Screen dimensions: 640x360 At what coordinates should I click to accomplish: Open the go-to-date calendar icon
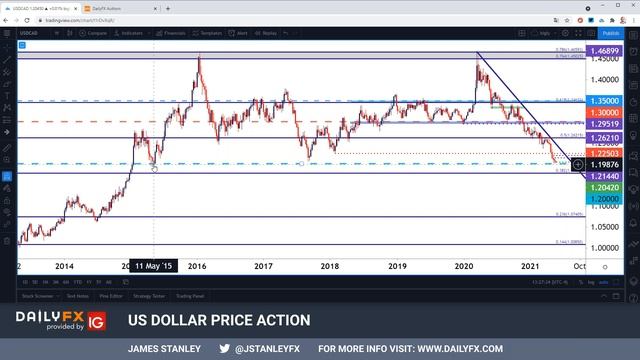[126, 282]
